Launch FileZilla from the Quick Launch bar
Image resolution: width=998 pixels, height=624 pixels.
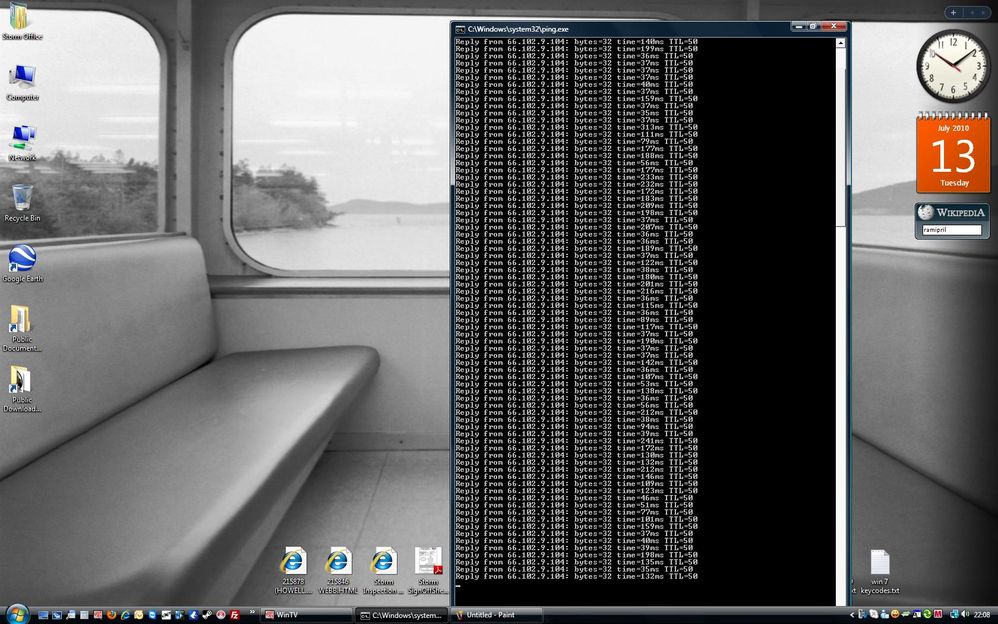click(x=233, y=615)
